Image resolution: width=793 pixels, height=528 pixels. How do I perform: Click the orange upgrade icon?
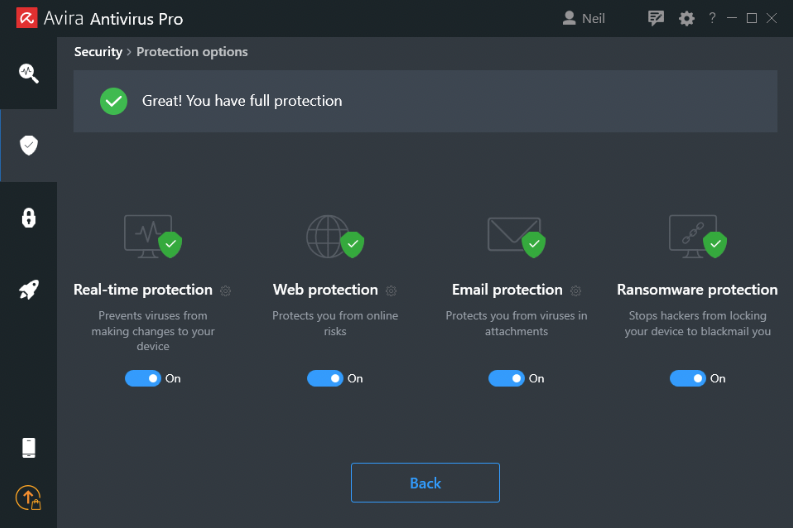pyautogui.click(x=28, y=498)
